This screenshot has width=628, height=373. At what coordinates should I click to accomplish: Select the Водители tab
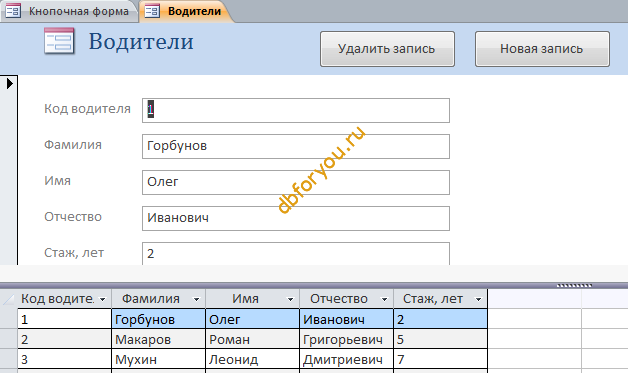[x=185, y=11]
